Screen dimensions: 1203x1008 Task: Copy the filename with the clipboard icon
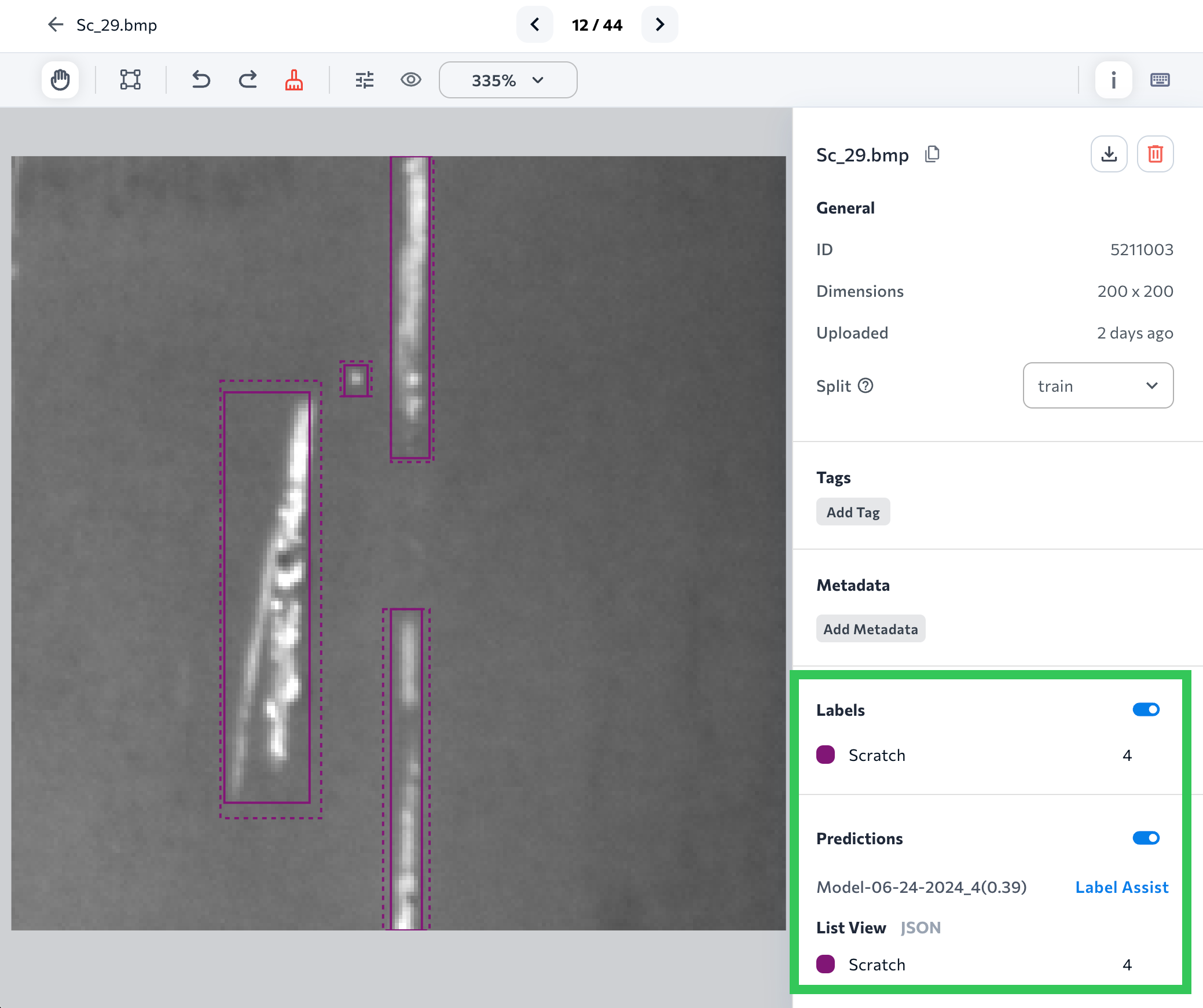point(932,154)
